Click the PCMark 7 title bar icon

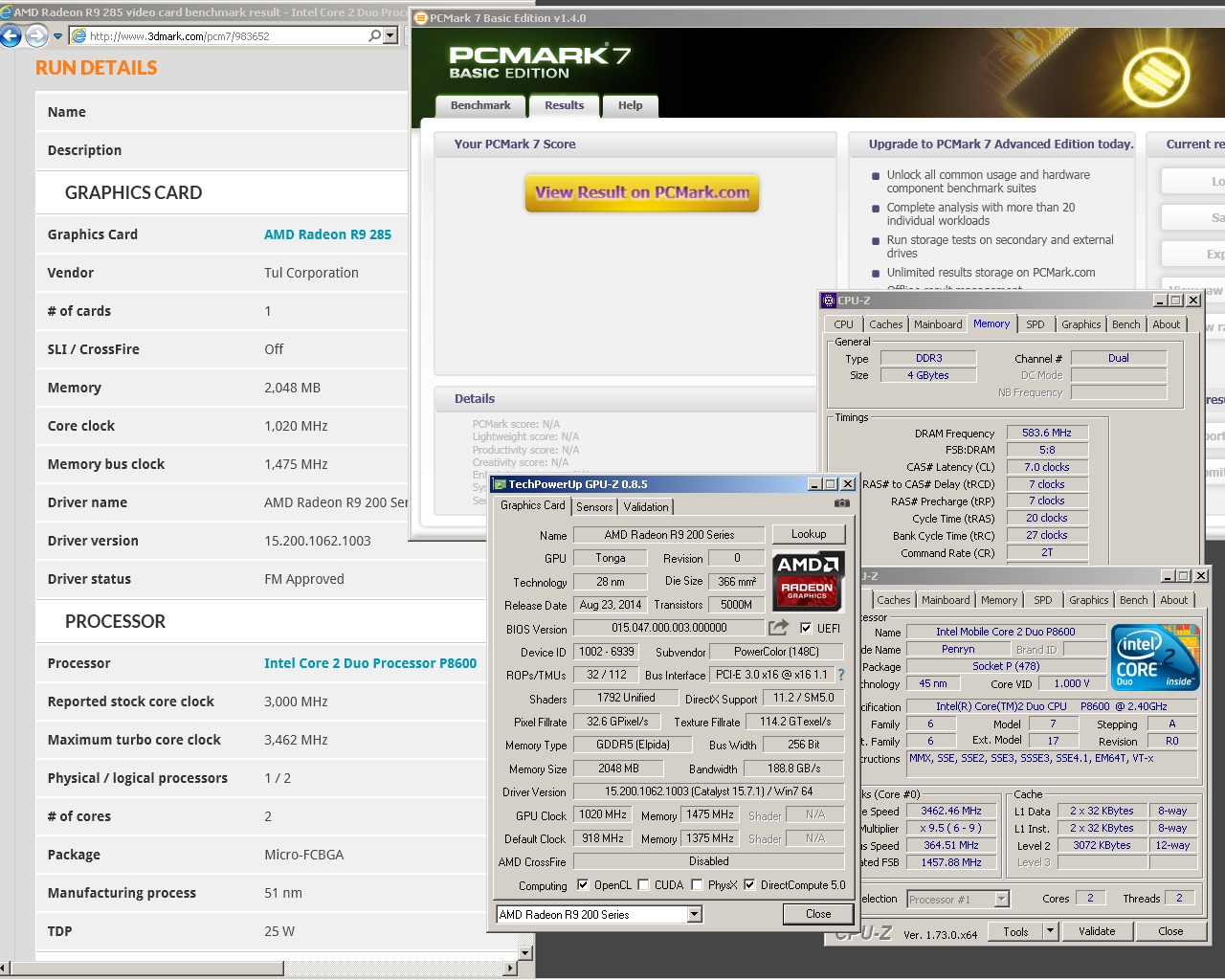tap(420, 17)
